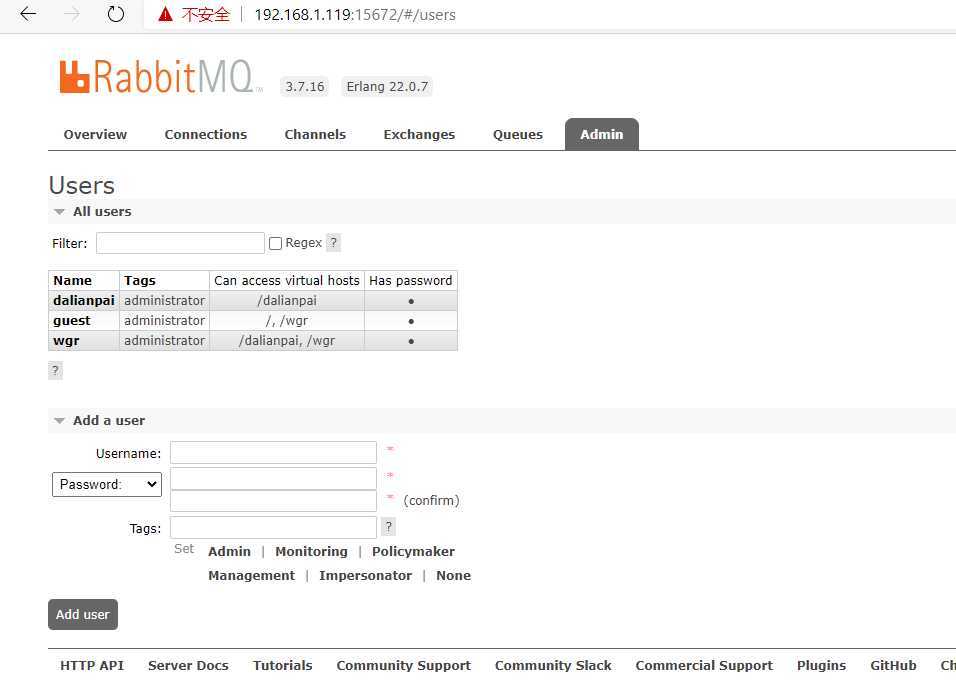Viewport: 956px width, 685px height.
Task: Sort users by Name column
Action: [x=73, y=280]
